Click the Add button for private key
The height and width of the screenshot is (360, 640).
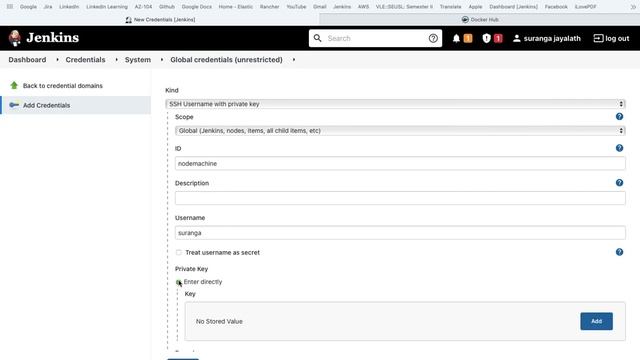(596, 321)
